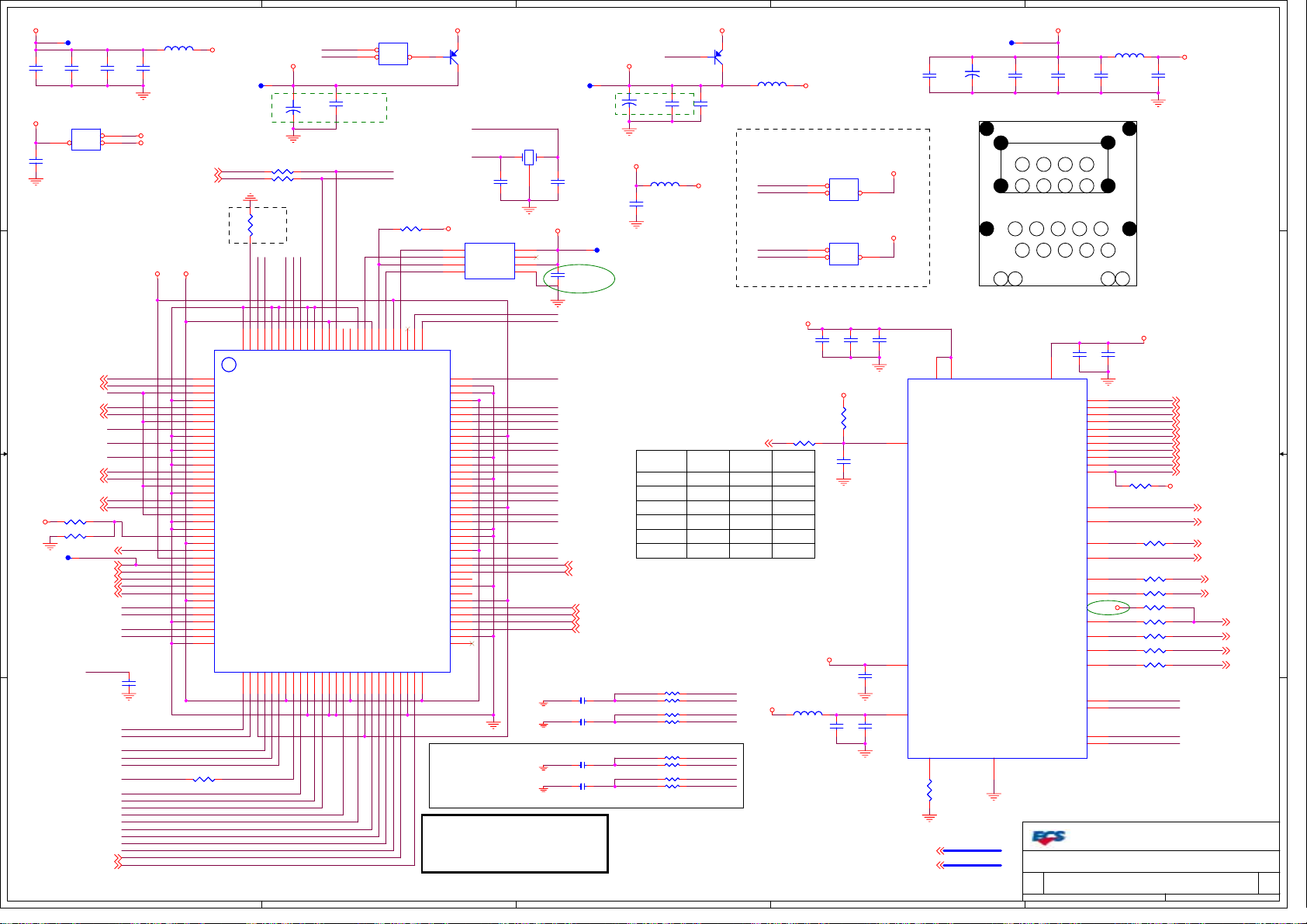Image resolution: width=1307 pixels, height=924 pixels.
Task: Click the empty grid table at center
Action: pos(725,504)
